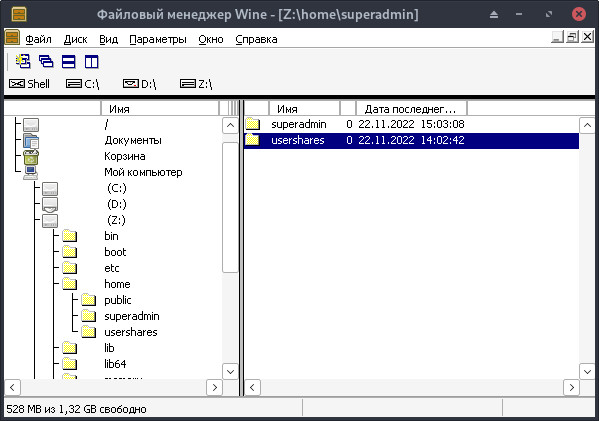Screen dimensions: 599x421
Task: Click left pane horizontal scroll left arrow
Action: pos(12,387)
